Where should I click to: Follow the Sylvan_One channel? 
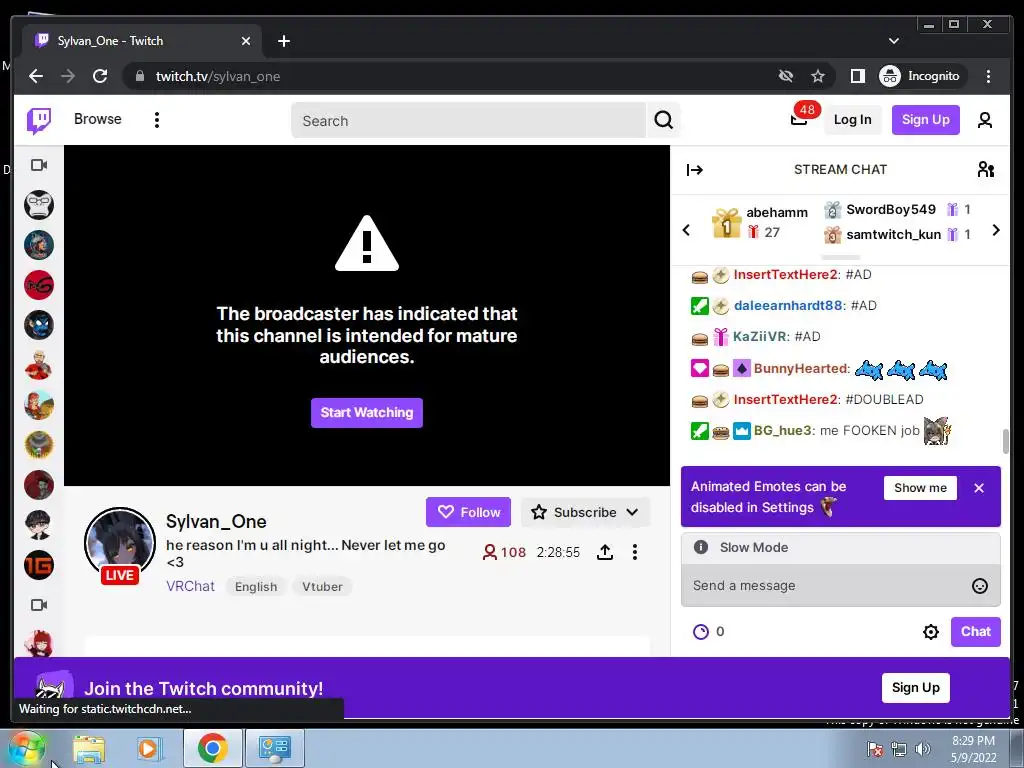pos(468,512)
